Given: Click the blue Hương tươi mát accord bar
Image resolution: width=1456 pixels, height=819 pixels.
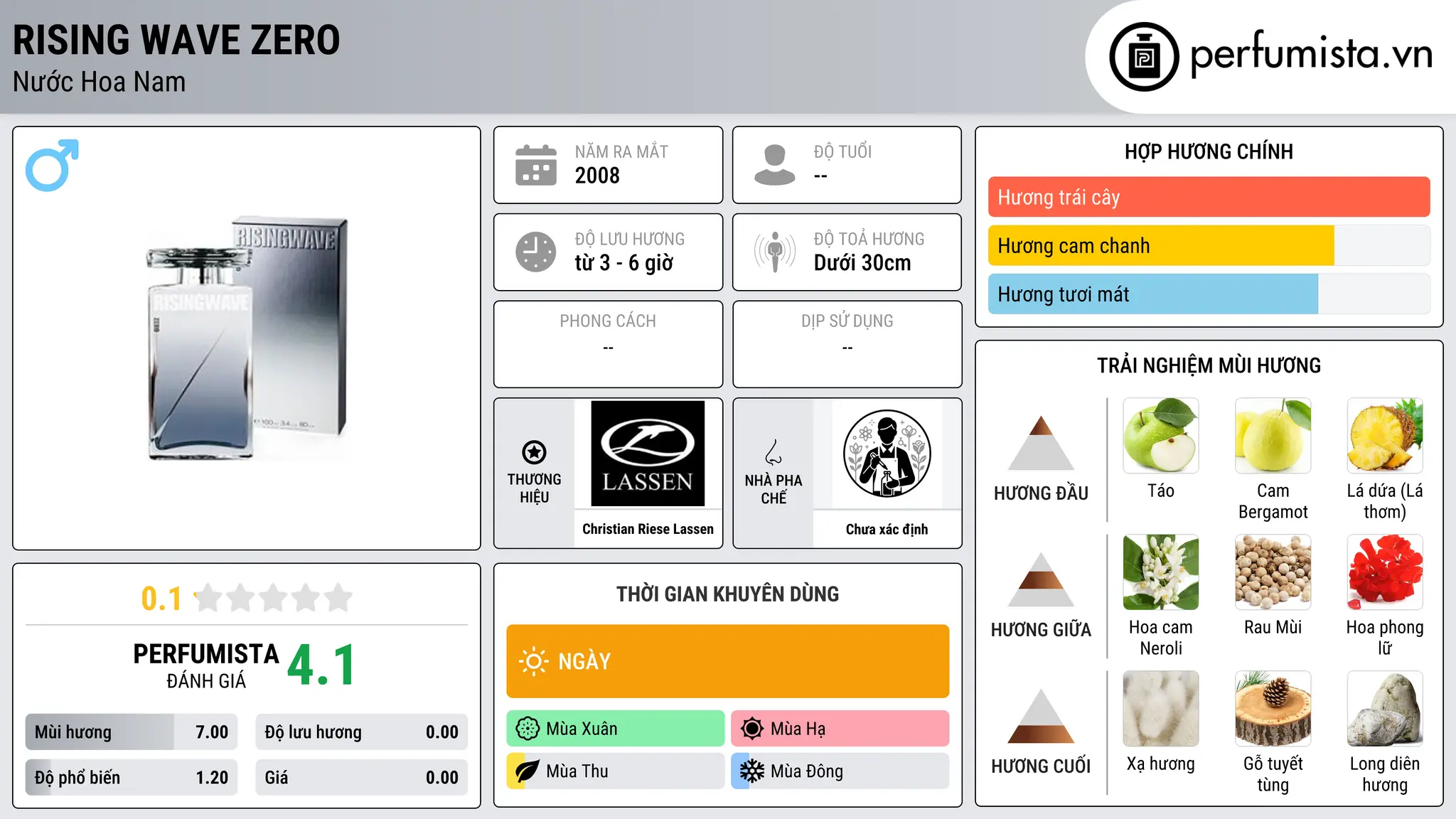Looking at the screenshot, I should [1209, 294].
